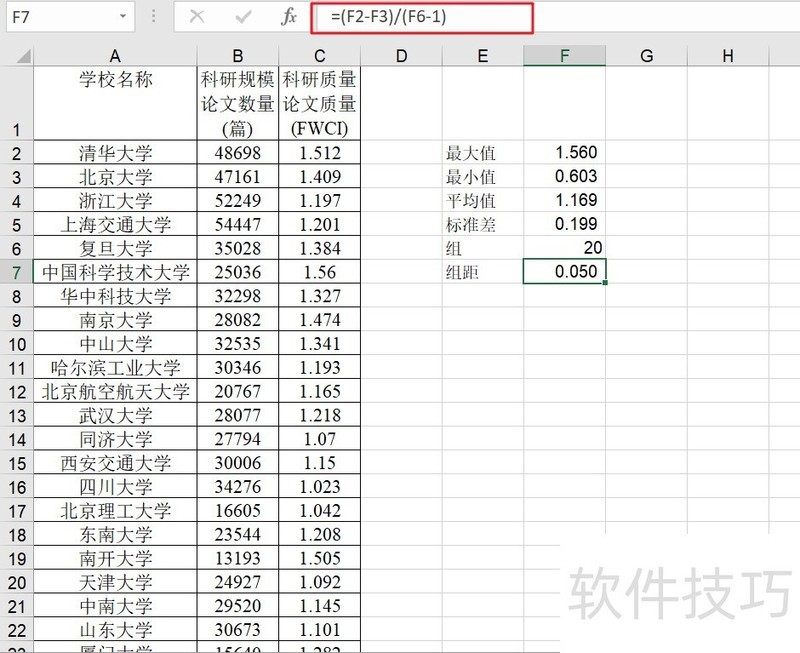Open the Name Box dropdown arrow
Screen dimensions: 800x653
(122, 17)
